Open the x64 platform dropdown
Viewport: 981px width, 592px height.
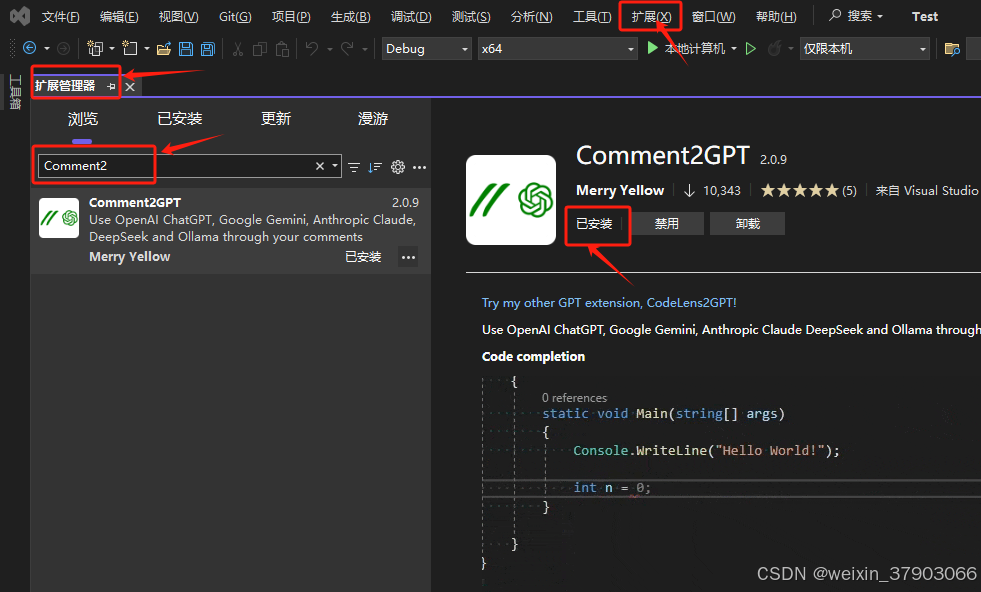(557, 49)
